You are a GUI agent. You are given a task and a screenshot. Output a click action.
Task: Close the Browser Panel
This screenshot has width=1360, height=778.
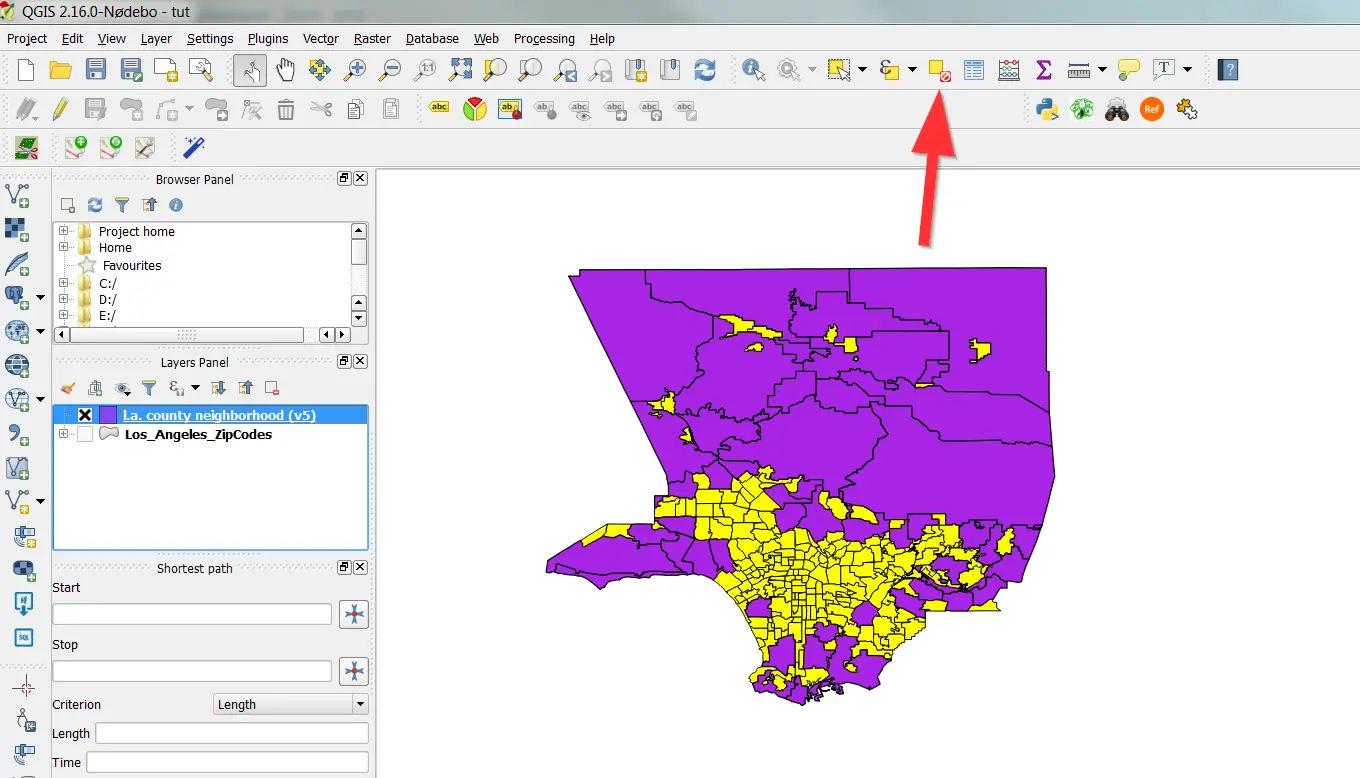pos(361,178)
